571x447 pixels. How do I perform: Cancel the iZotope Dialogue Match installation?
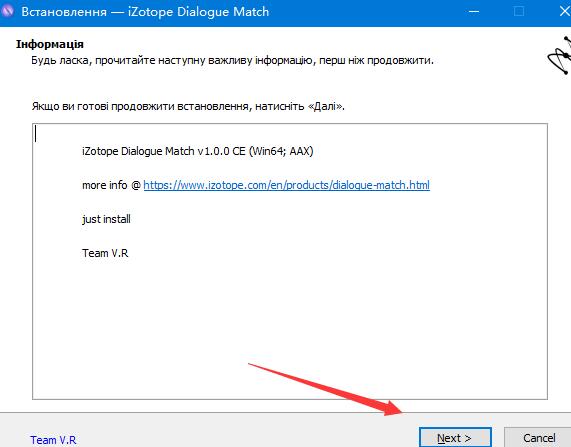tap(538, 437)
